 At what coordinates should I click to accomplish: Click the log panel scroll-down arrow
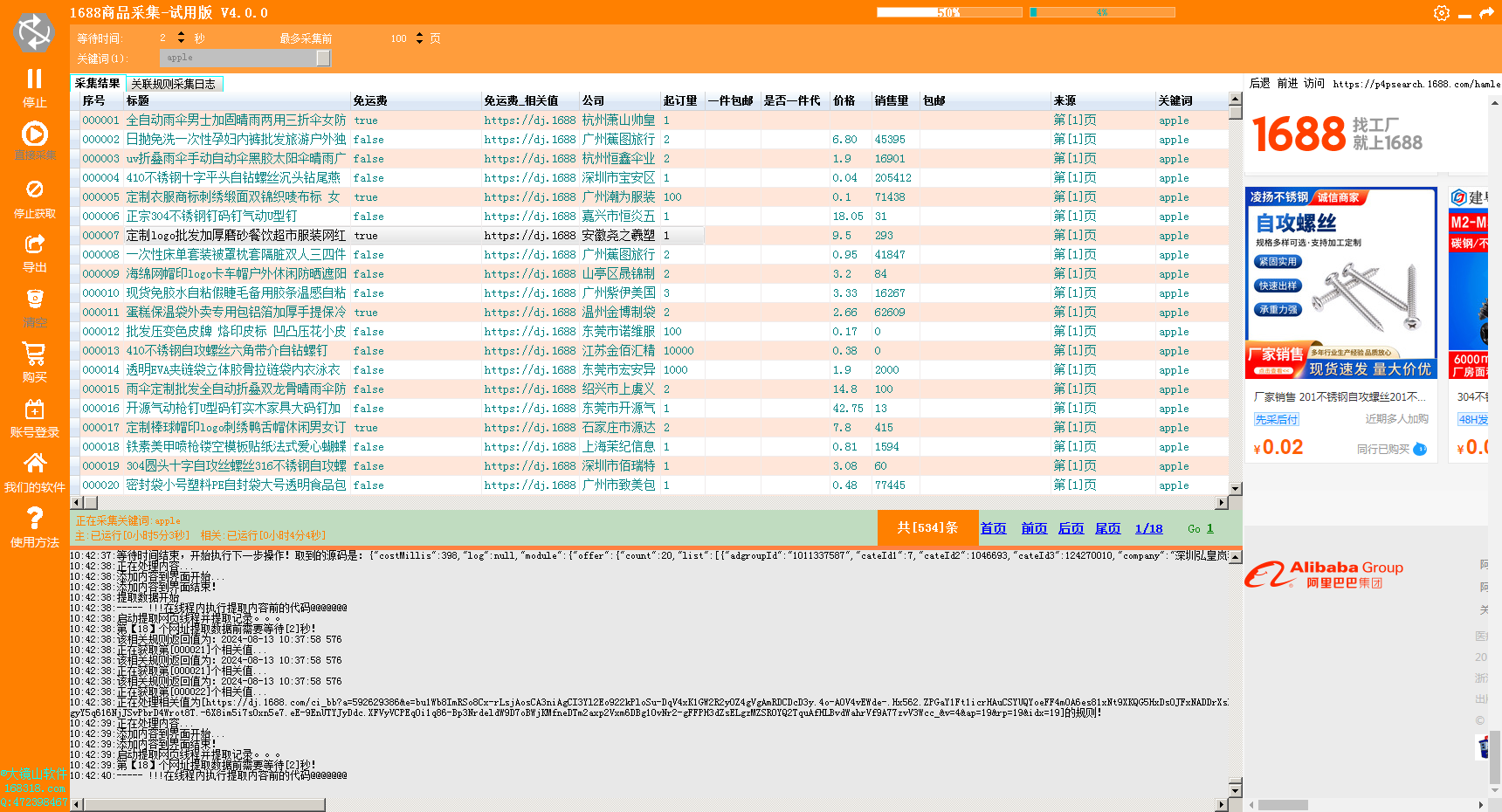(1235, 790)
